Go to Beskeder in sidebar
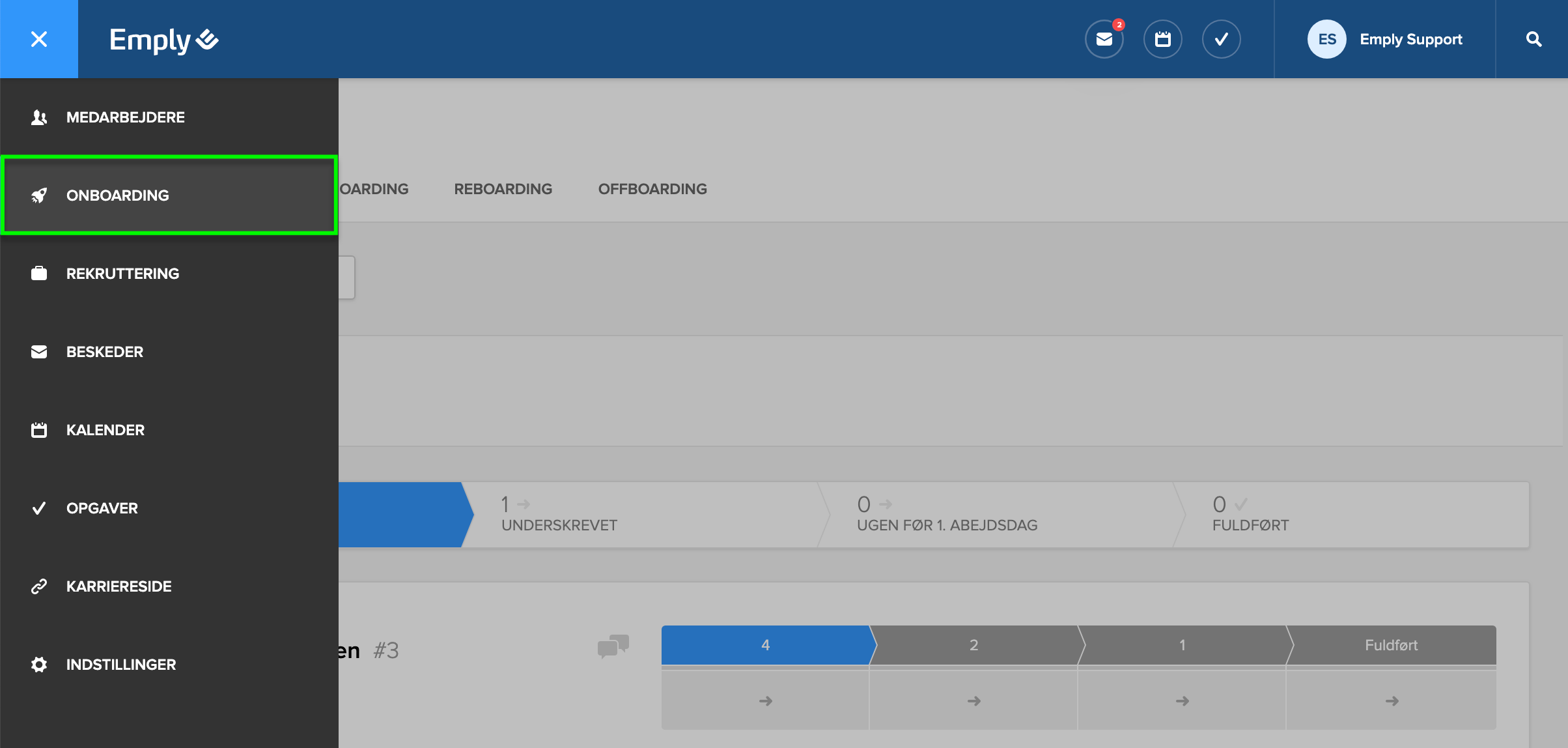 104,352
